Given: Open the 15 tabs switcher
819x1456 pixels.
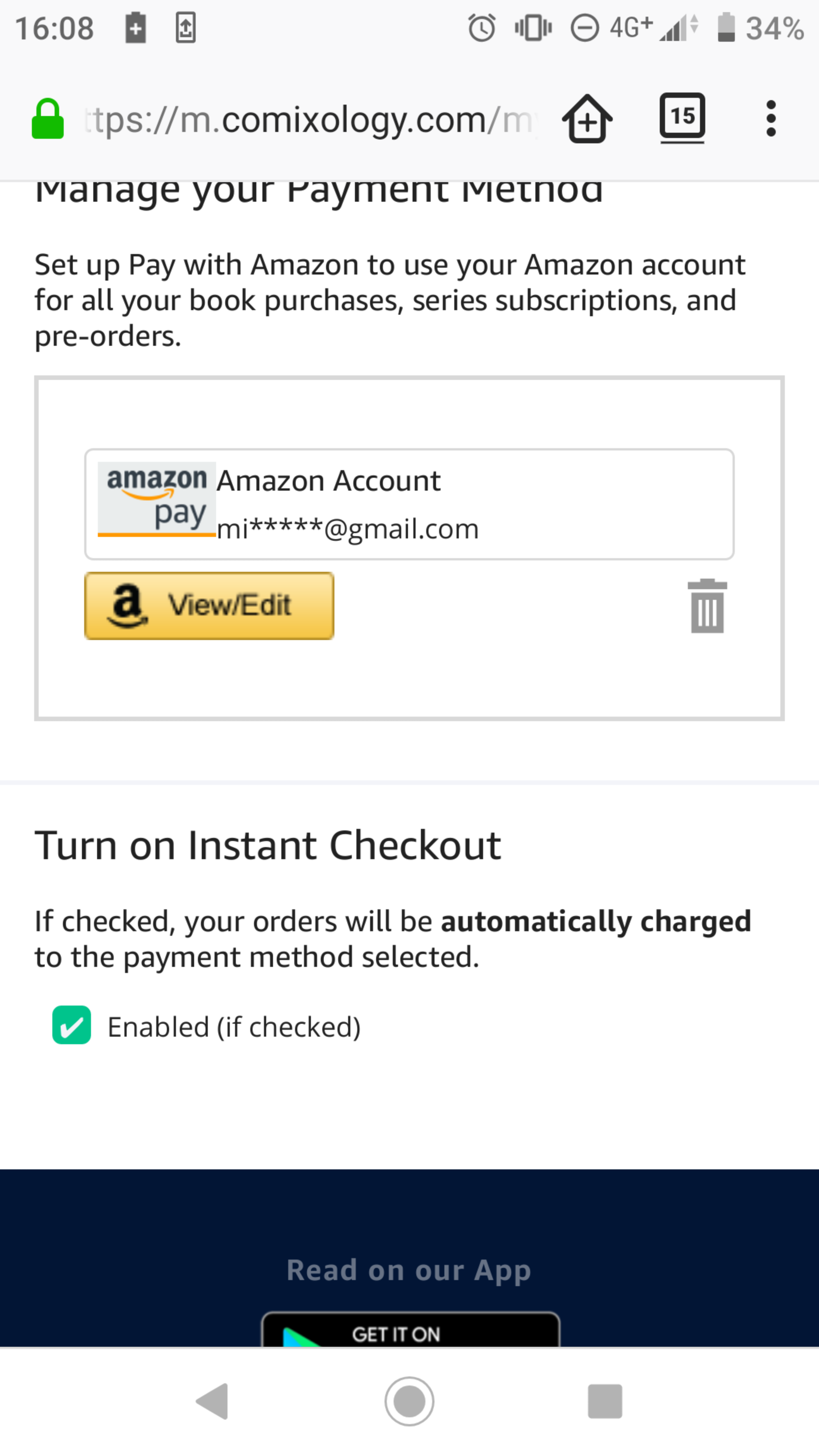Looking at the screenshot, I should [x=682, y=118].
